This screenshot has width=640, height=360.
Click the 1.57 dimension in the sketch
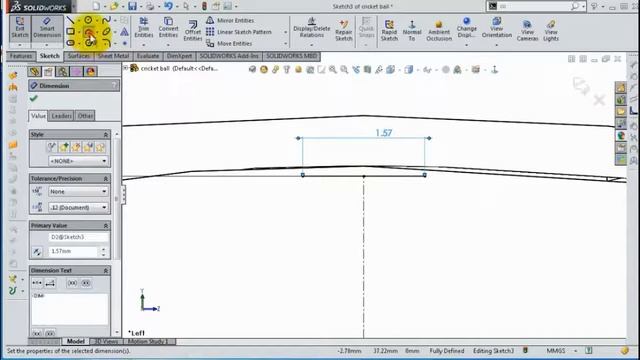point(384,133)
